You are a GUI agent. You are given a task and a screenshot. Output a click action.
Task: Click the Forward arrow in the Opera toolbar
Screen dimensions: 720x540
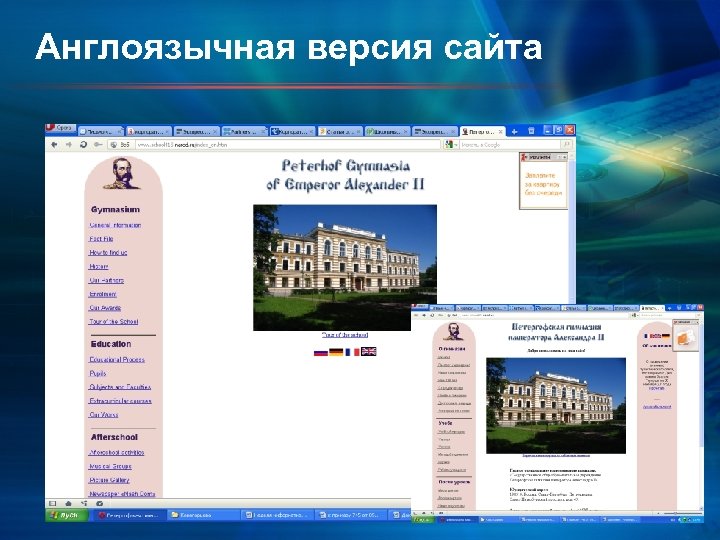point(69,145)
